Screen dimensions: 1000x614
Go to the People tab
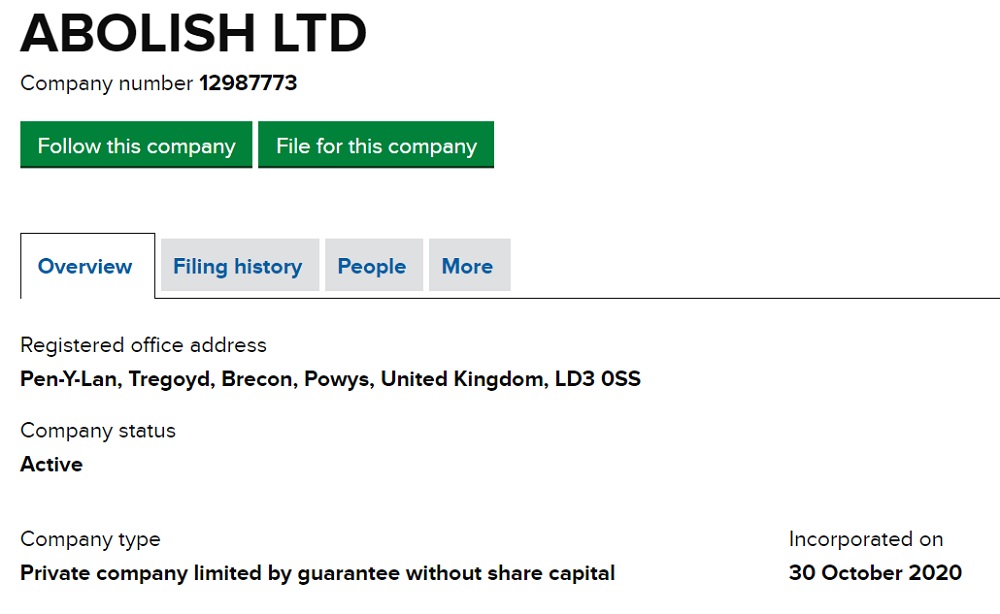point(372,266)
